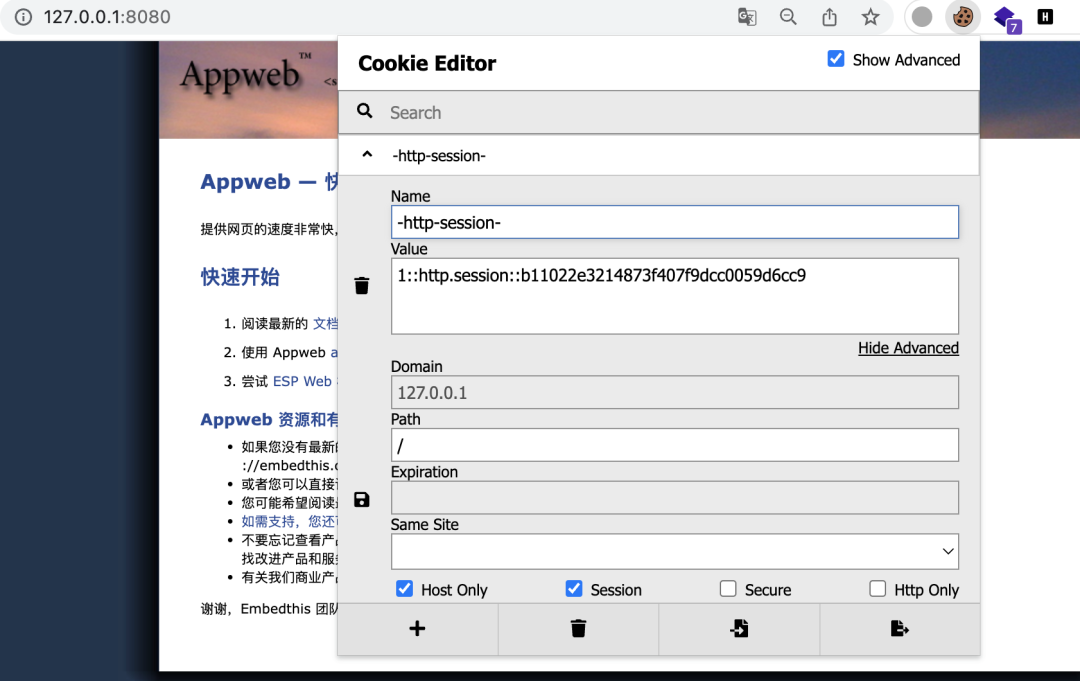Click delete all cookies trash in bottom bar
Image resolution: width=1080 pixels, height=681 pixels.
point(578,629)
